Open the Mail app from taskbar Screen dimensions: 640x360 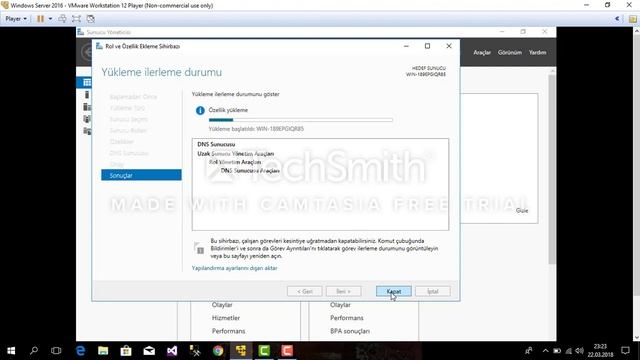(149, 351)
